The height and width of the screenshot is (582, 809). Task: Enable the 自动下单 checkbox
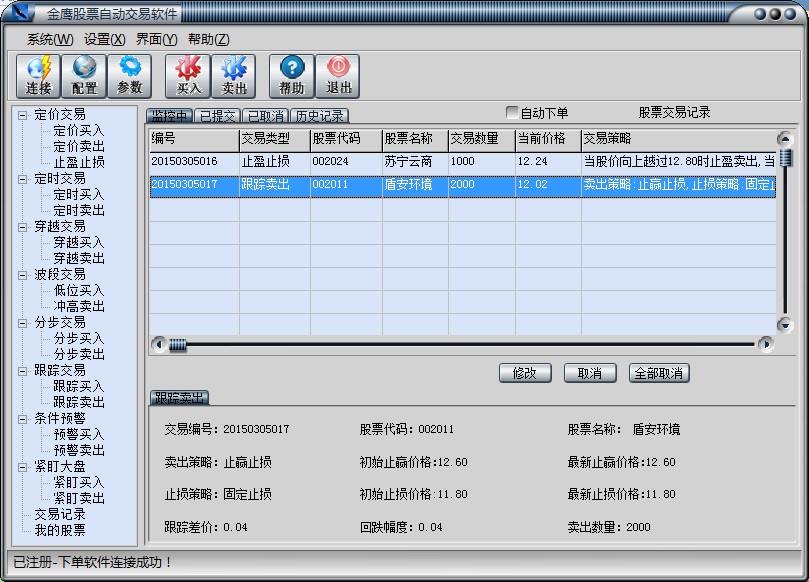pyautogui.click(x=513, y=113)
